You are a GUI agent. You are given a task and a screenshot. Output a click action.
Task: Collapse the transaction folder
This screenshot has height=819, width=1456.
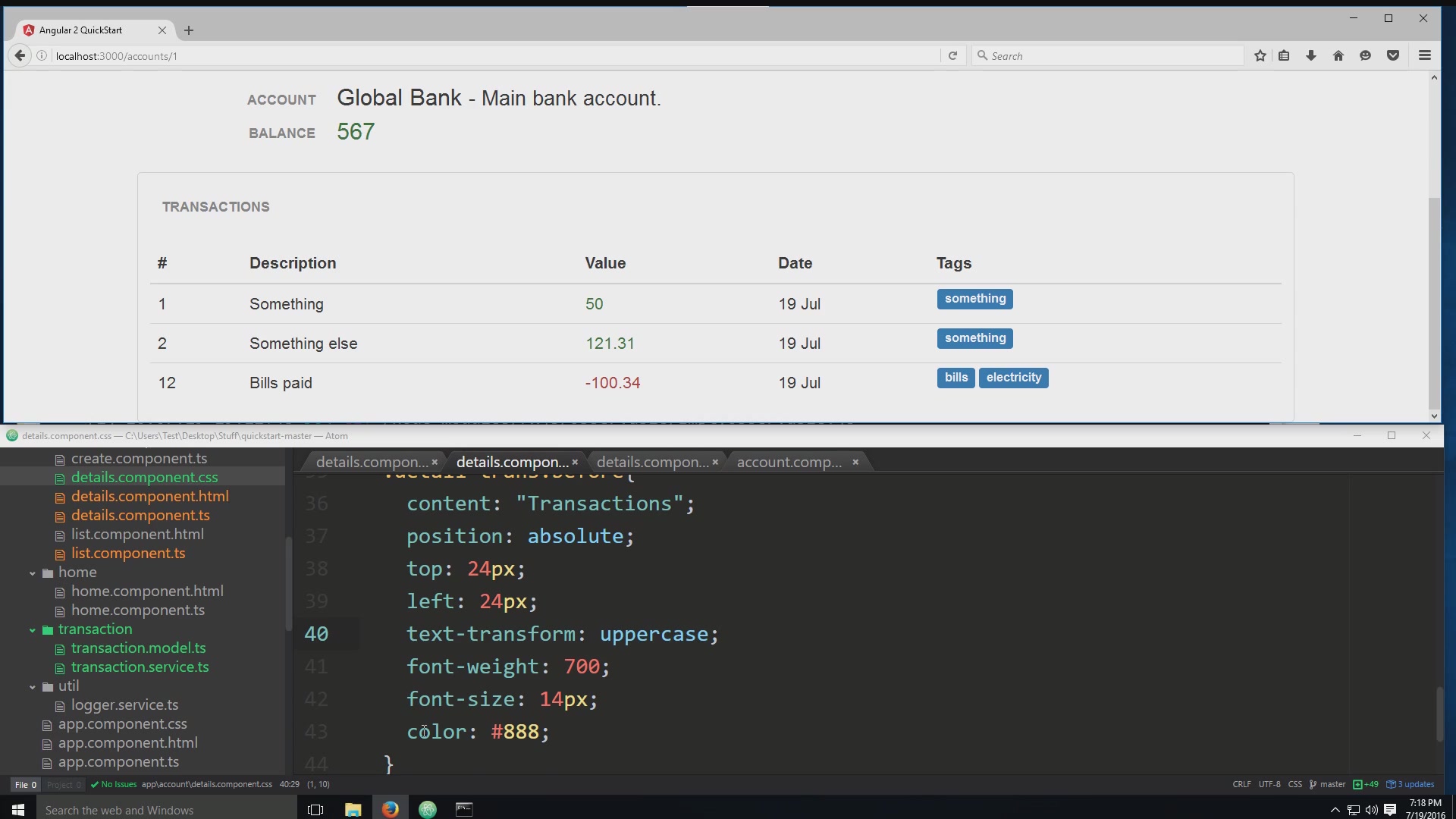33,630
